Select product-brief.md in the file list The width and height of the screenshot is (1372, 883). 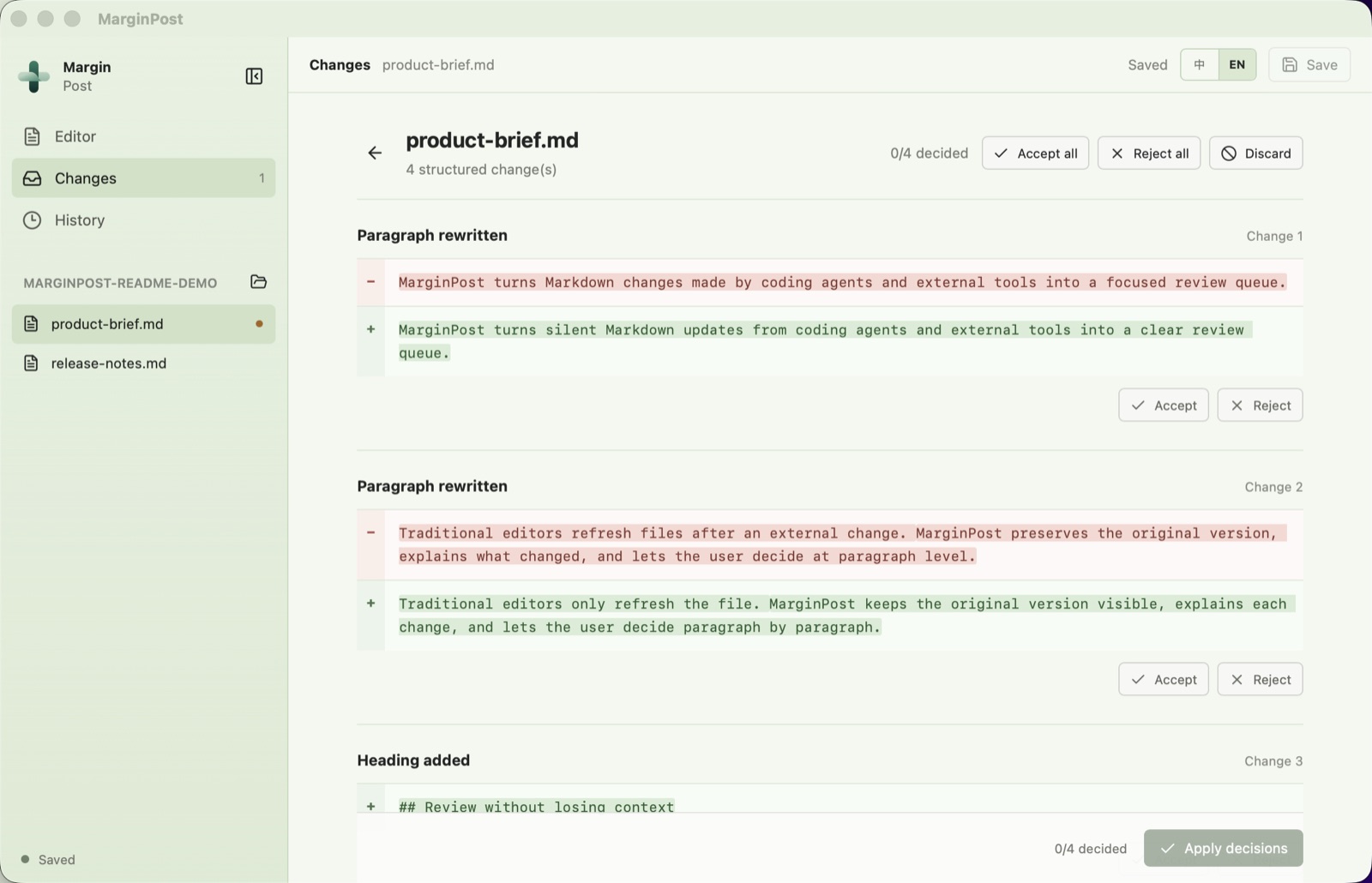[143, 324]
